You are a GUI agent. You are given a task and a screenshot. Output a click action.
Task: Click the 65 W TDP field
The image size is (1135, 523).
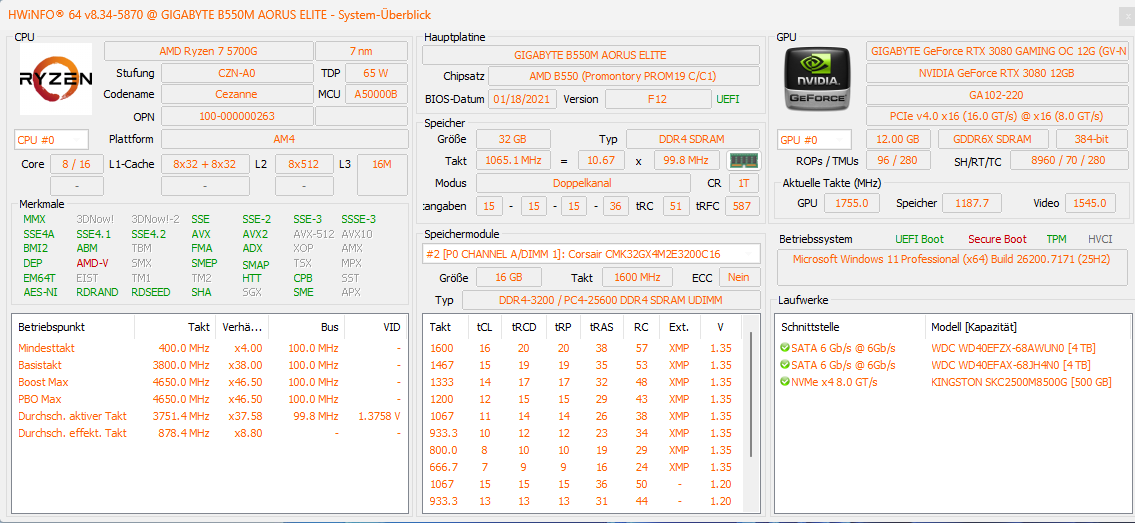pyautogui.click(x=376, y=73)
